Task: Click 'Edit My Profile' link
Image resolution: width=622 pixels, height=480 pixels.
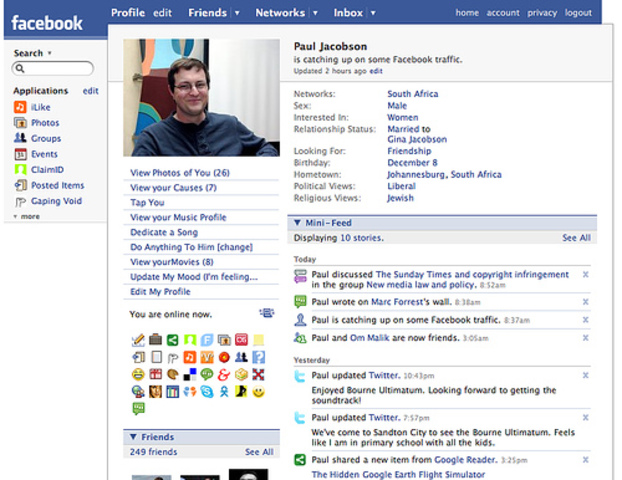Action: pyautogui.click(x=160, y=292)
